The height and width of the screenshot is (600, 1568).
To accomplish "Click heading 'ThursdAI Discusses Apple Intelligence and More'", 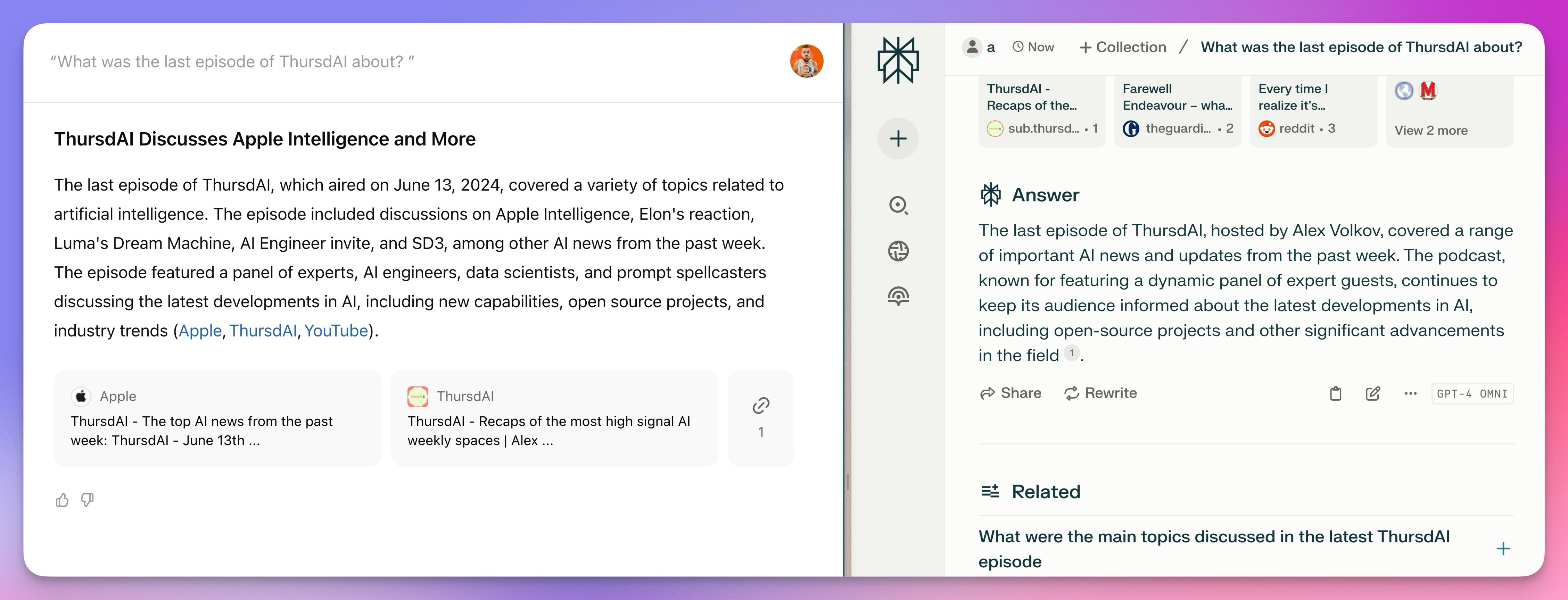I will (x=265, y=139).
